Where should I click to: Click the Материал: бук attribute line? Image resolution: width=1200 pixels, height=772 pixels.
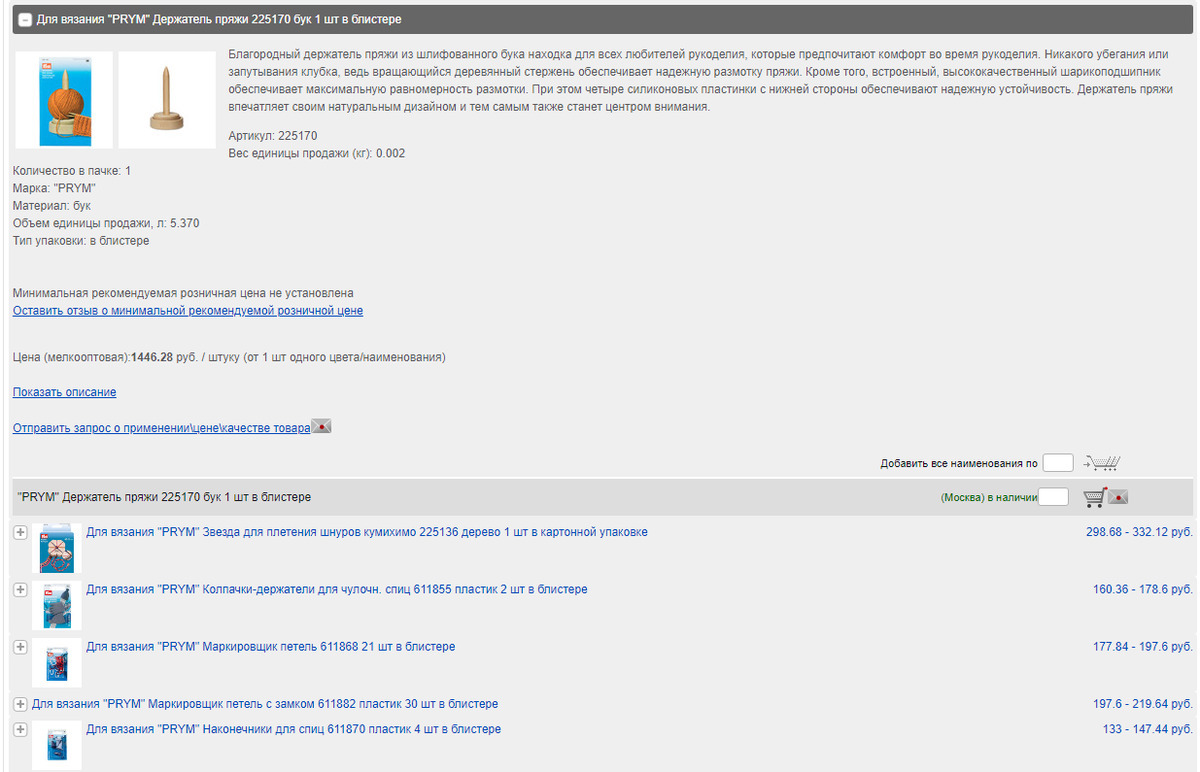click(x=52, y=206)
